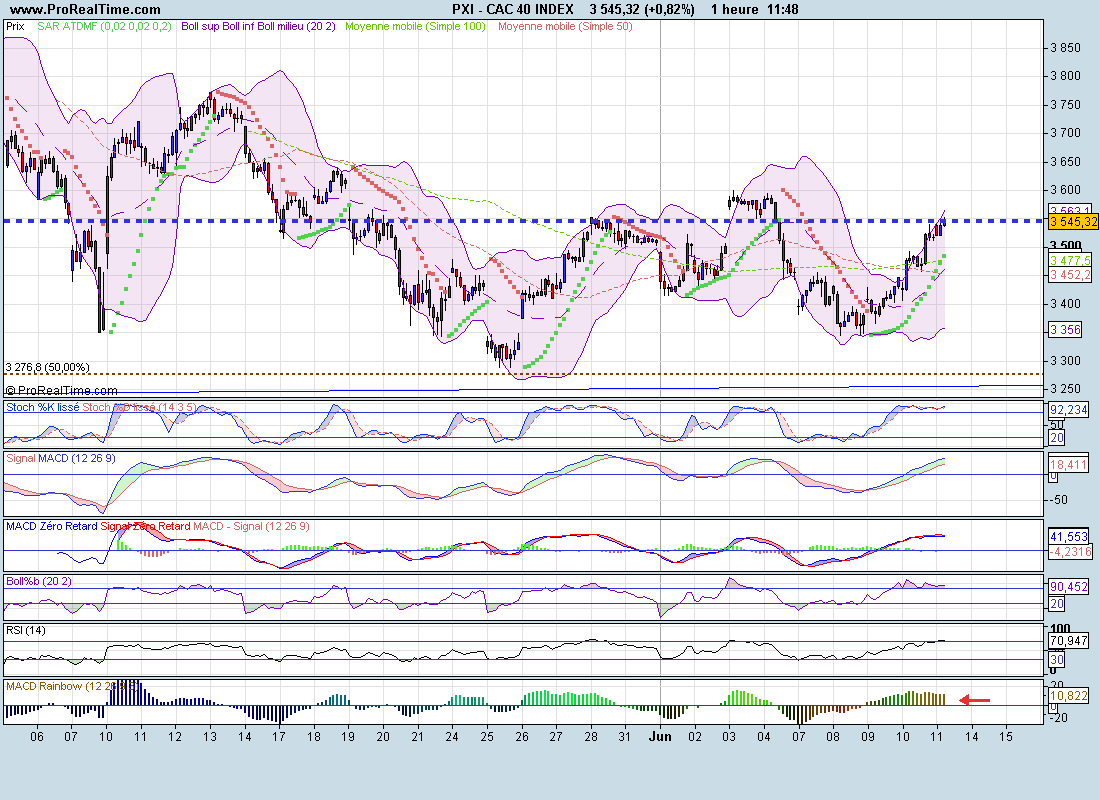Click the green 3 477,5 moving average tag

pos(1070,260)
